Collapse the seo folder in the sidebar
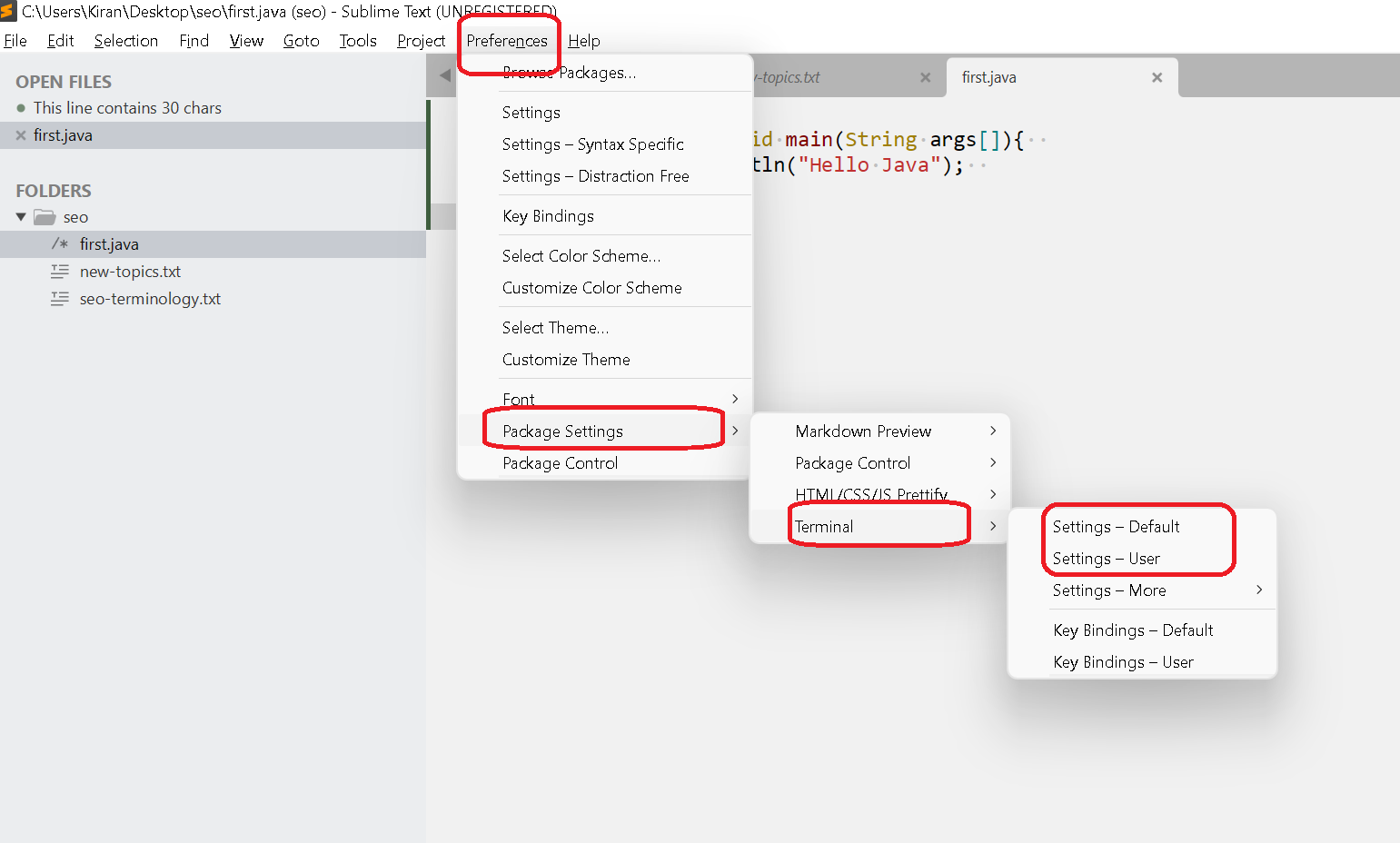 click(19, 216)
